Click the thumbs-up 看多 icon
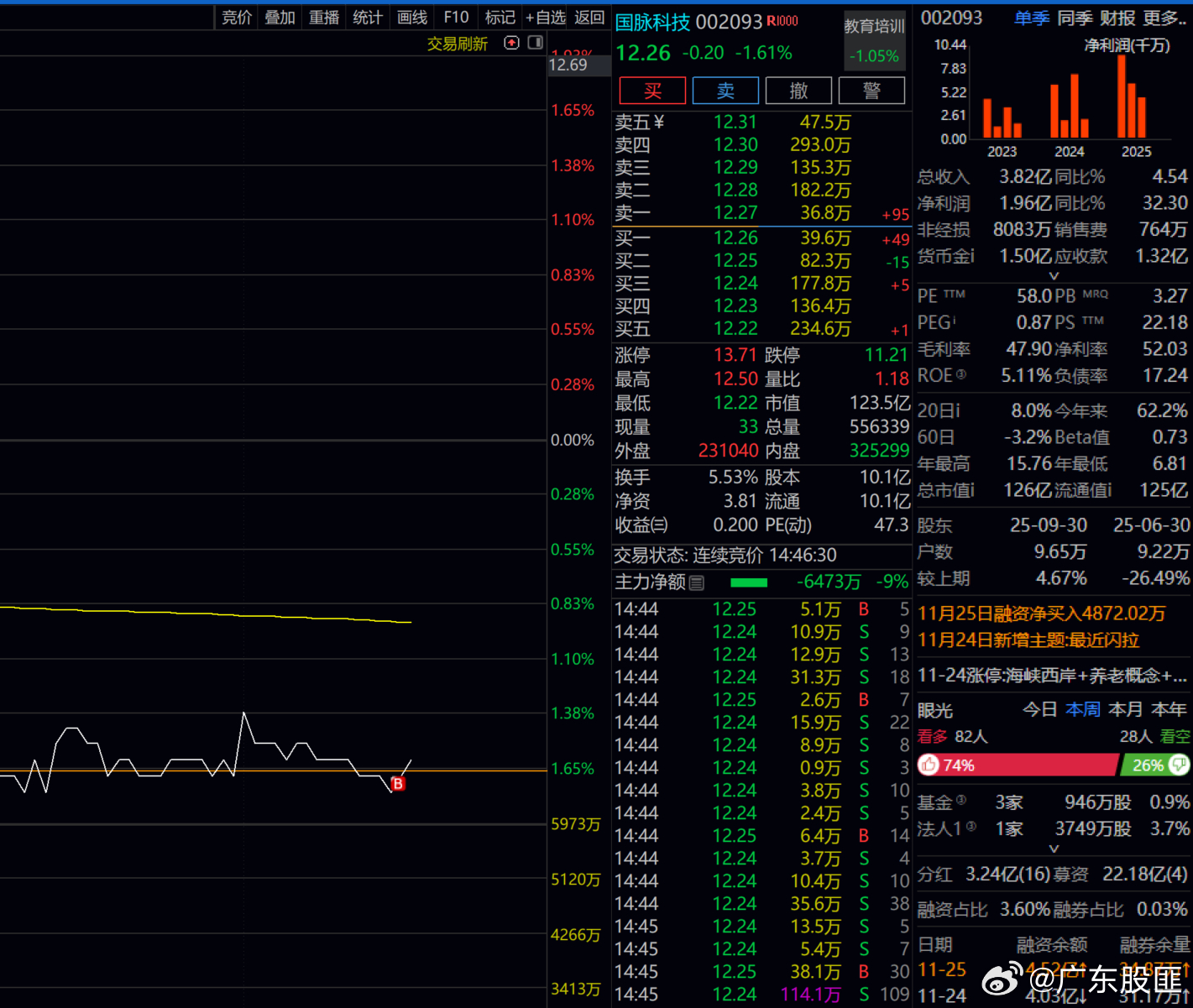The image size is (1193, 1008). [x=929, y=765]
